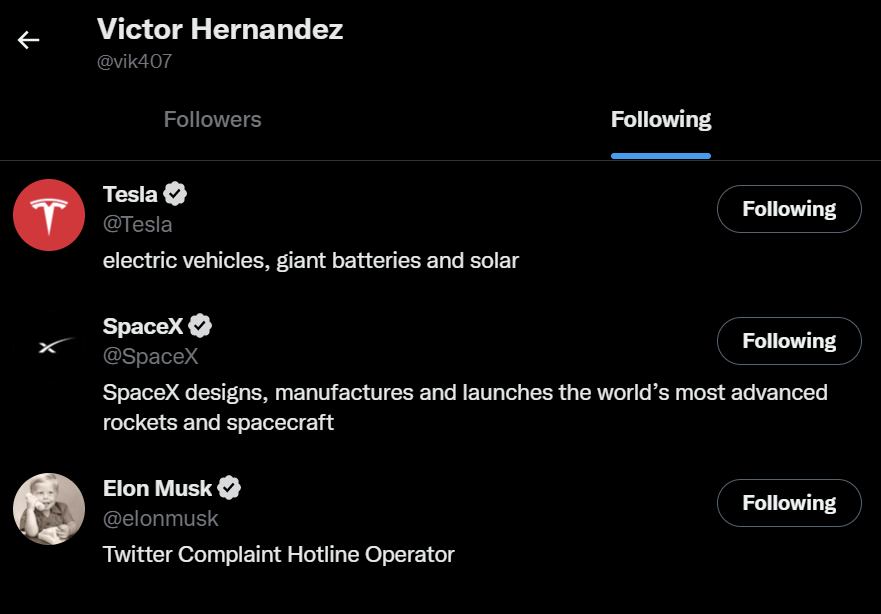The width and height of the screenshot is (881, 614).
Task: Click the back arrow icon
Action: pyautogui.click(x=28, y=40)
